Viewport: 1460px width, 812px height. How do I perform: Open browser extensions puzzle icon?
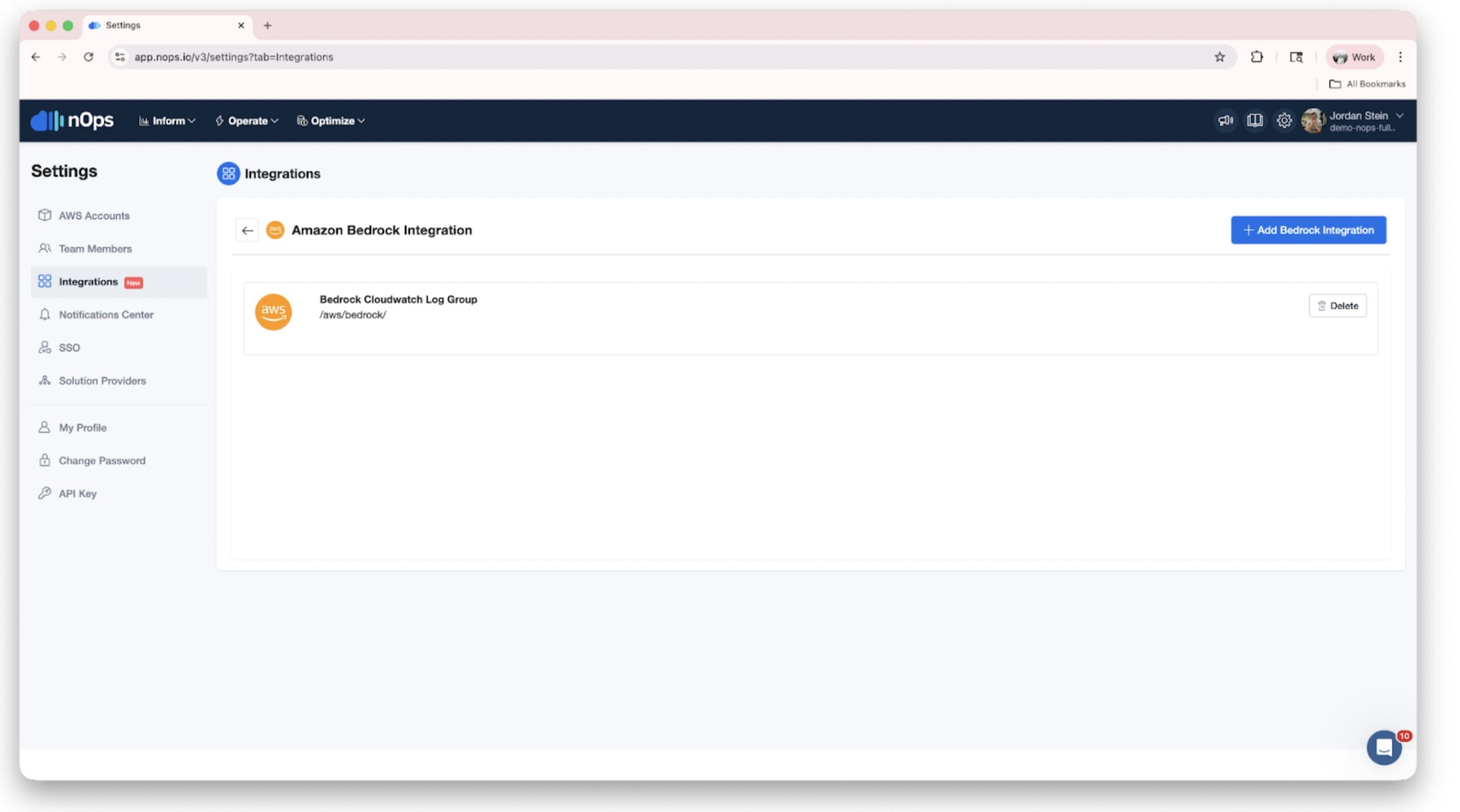point(1256,57)
